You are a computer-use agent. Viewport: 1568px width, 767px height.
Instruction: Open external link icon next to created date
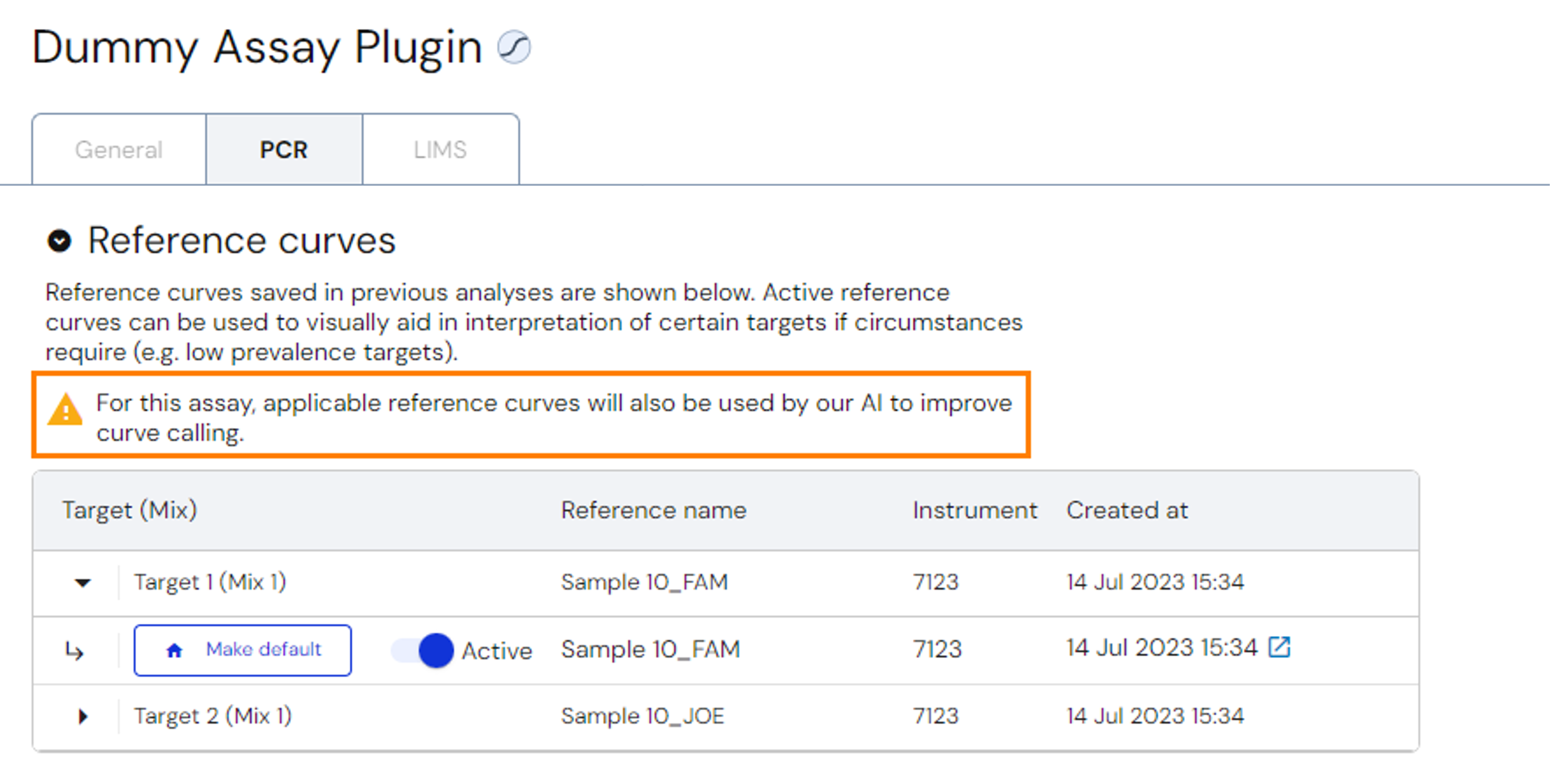pos(1279,647)
